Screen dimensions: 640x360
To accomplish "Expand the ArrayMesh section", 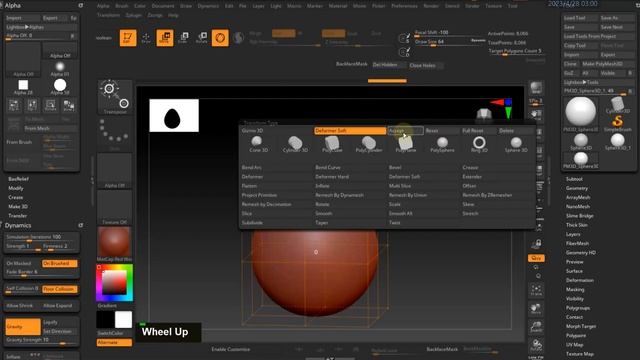I will (x=578, y=198).
